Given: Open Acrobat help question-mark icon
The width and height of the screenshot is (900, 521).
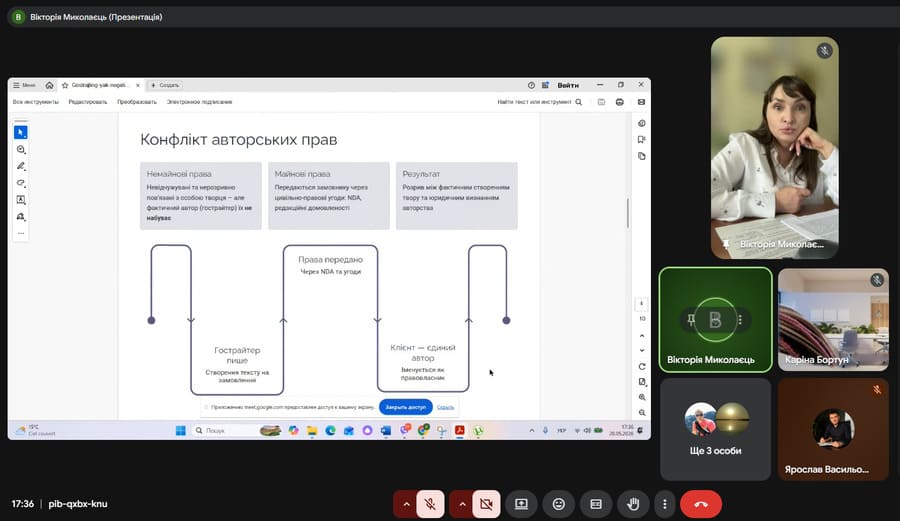Looking at the screenshot, I should coord(531,85).
